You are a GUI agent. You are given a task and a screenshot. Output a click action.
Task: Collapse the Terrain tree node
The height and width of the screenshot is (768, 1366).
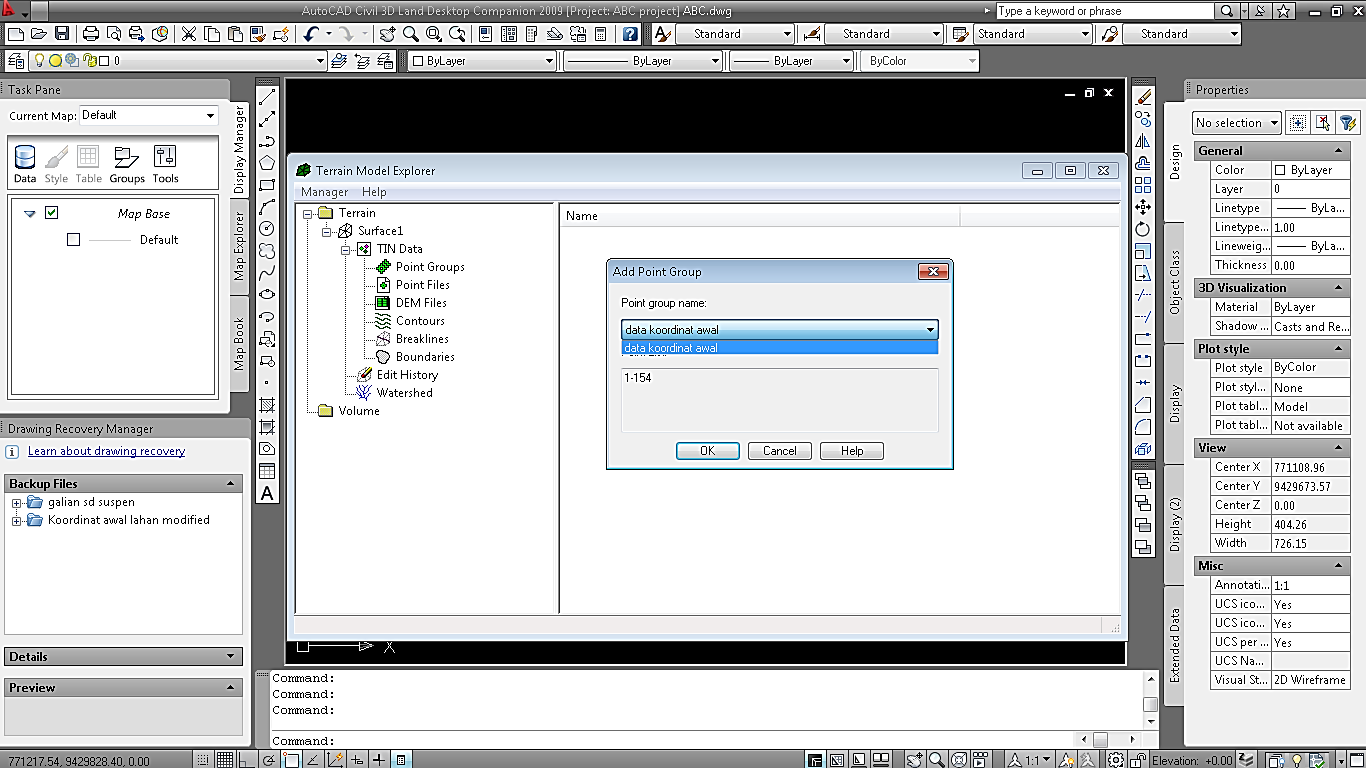coord(307,213)
